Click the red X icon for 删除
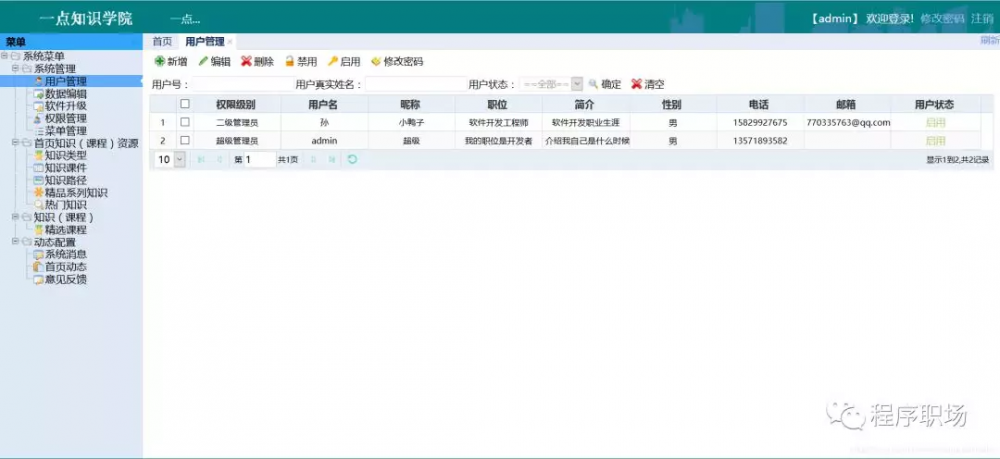Image resolution: width=1000 pixels, height=459 pixels. (246, 61)
